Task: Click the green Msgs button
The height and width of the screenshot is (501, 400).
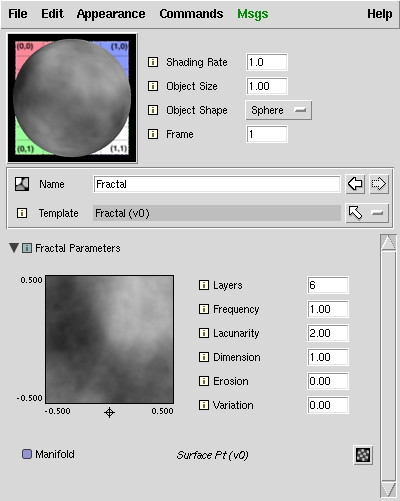Action: click(253, 14)
